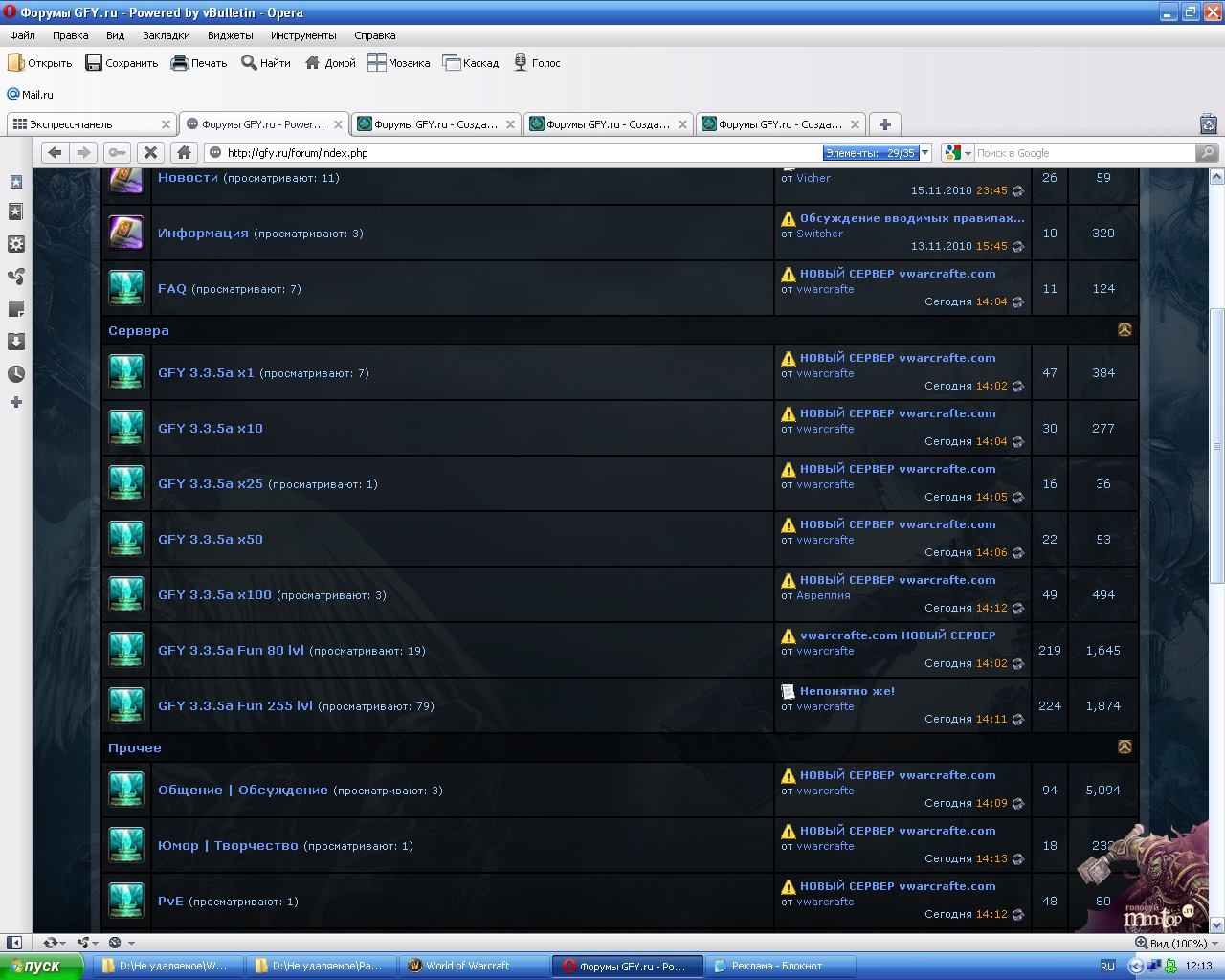Switch to Реклама - Блокнот in taskbar
The width and height of the screenshot is (1225, 980).
(x=780, y=967)
